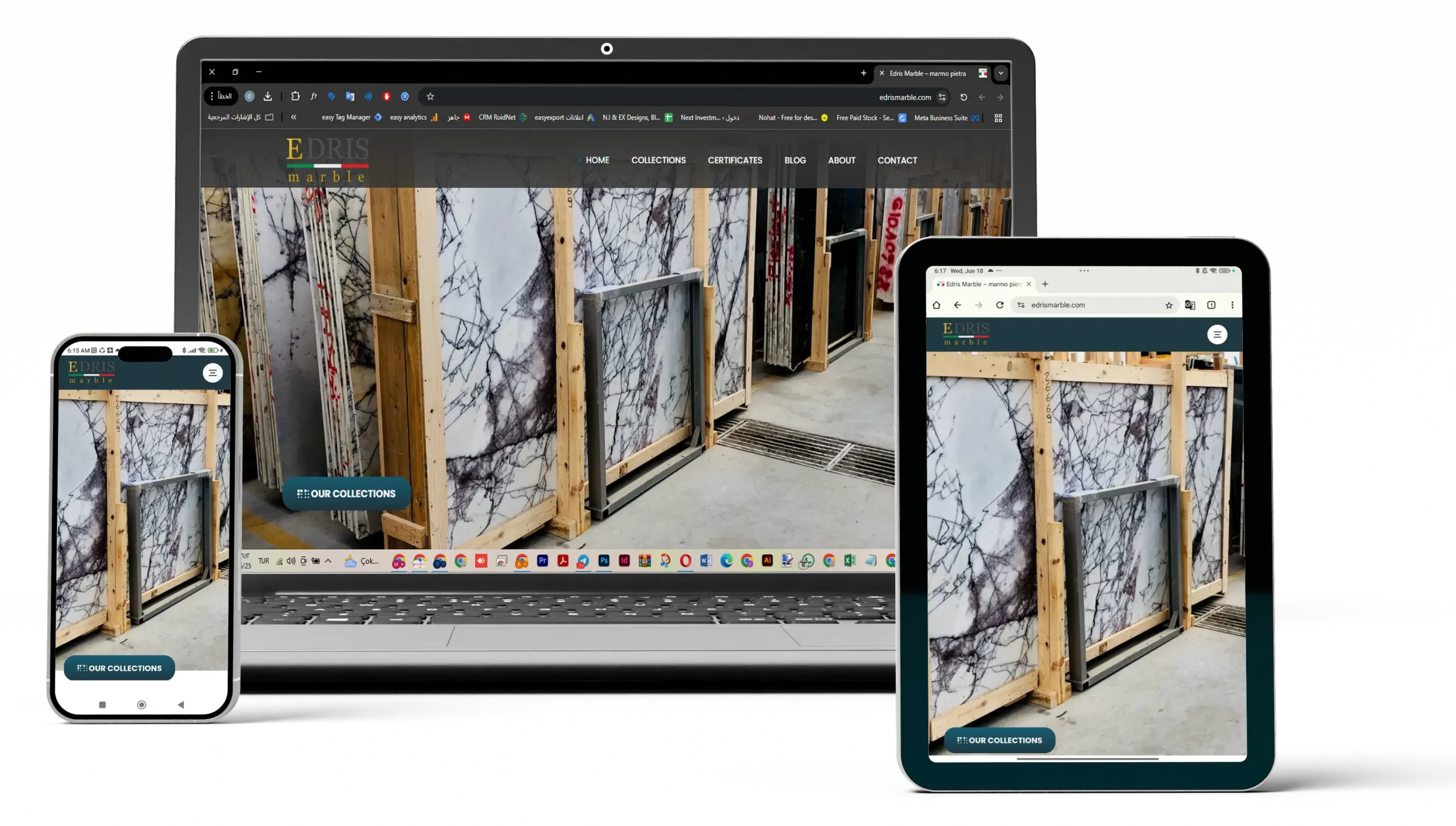Click the tablet address bar edrismarble.com
Image resolution: width=1456 pixels, height=826 pixels.
tap(1058, 305)
